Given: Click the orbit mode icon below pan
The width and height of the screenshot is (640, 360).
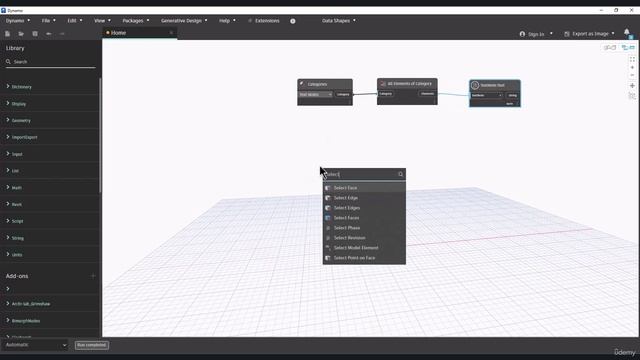Looking at the screenshot, I should click(x=632, y=96).
